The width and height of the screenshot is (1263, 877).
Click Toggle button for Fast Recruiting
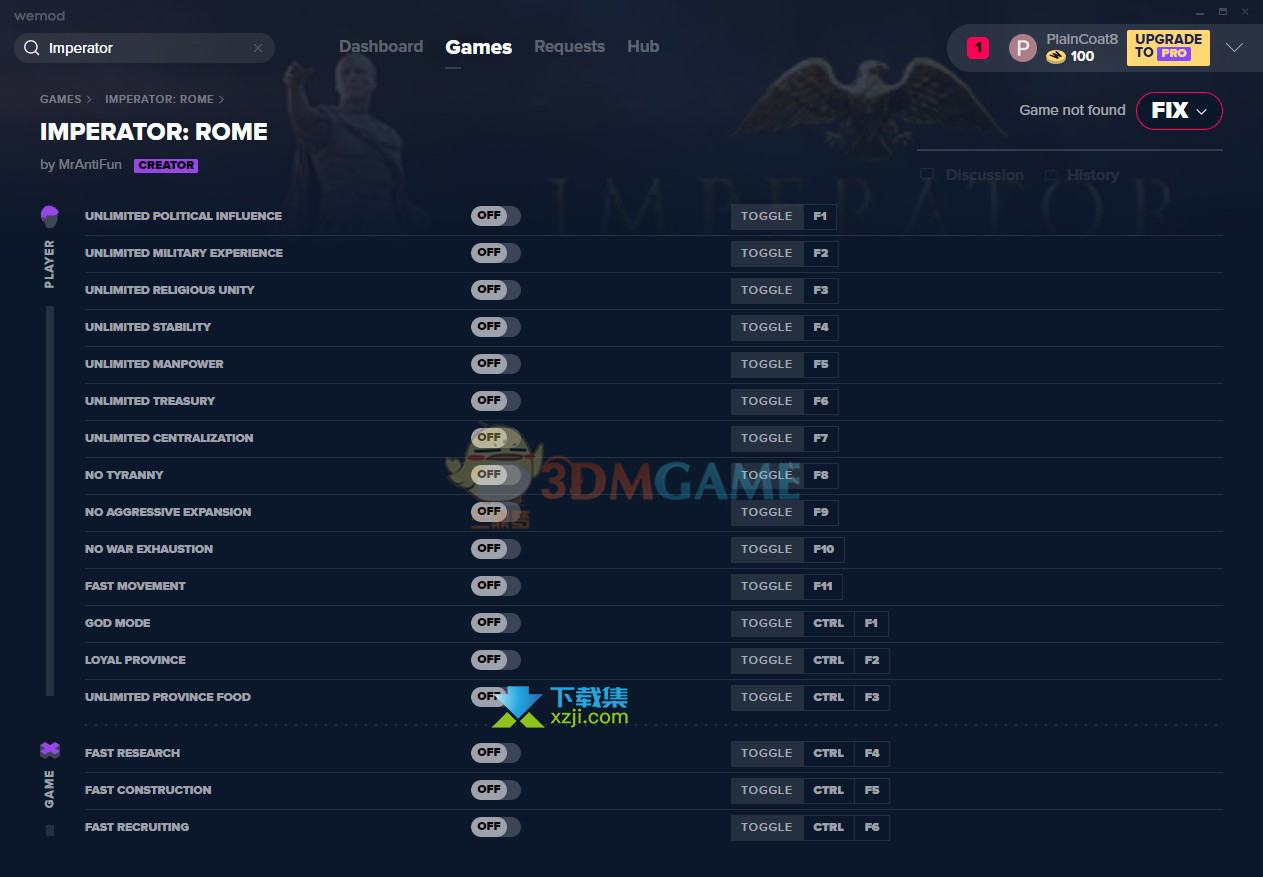pos(767,827)
